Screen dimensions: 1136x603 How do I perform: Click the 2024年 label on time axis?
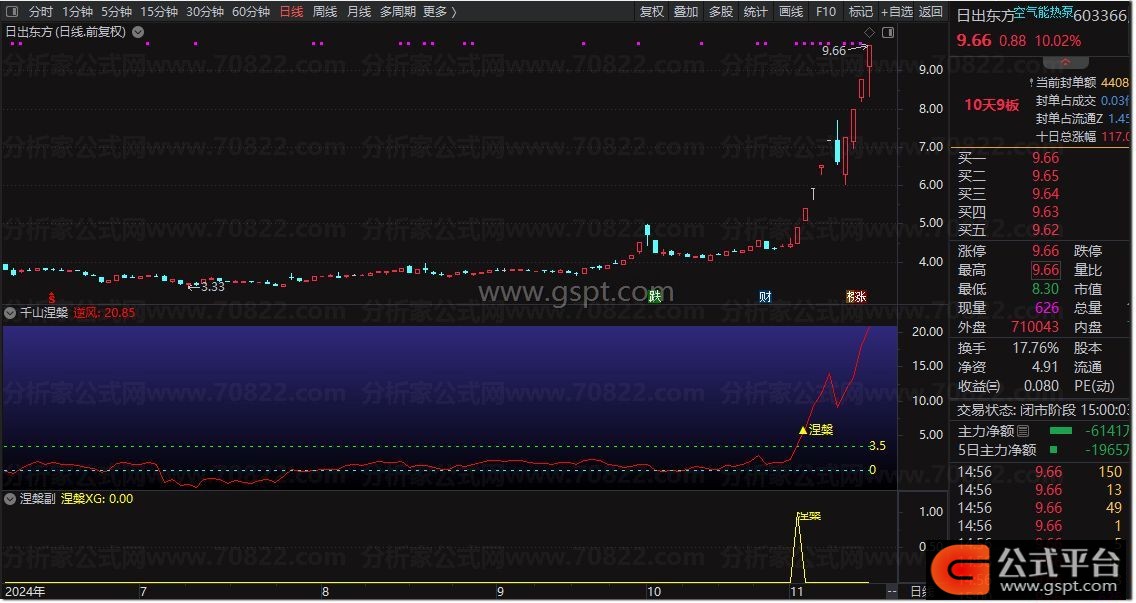[25, 591]
